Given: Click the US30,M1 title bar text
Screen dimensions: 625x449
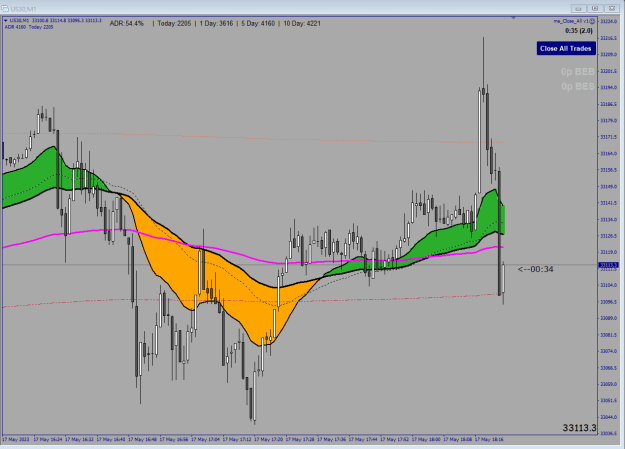Looking at the screenshot, I should pyautogui.click(x=23, y=9).
